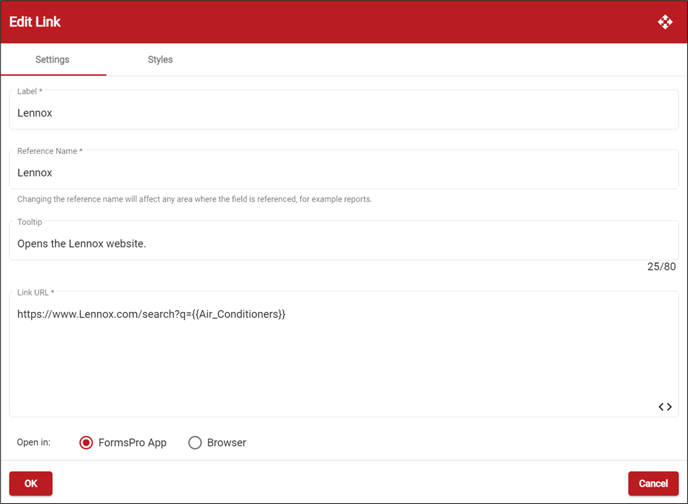Click the move dialog icon in header
Viewport: 688px width, 504px height.
point(665,22)
